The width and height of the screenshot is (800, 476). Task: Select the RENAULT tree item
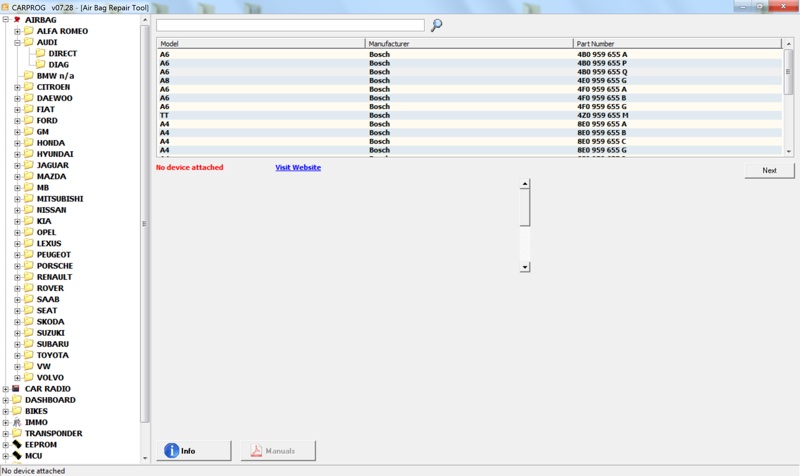click(54, 277)
